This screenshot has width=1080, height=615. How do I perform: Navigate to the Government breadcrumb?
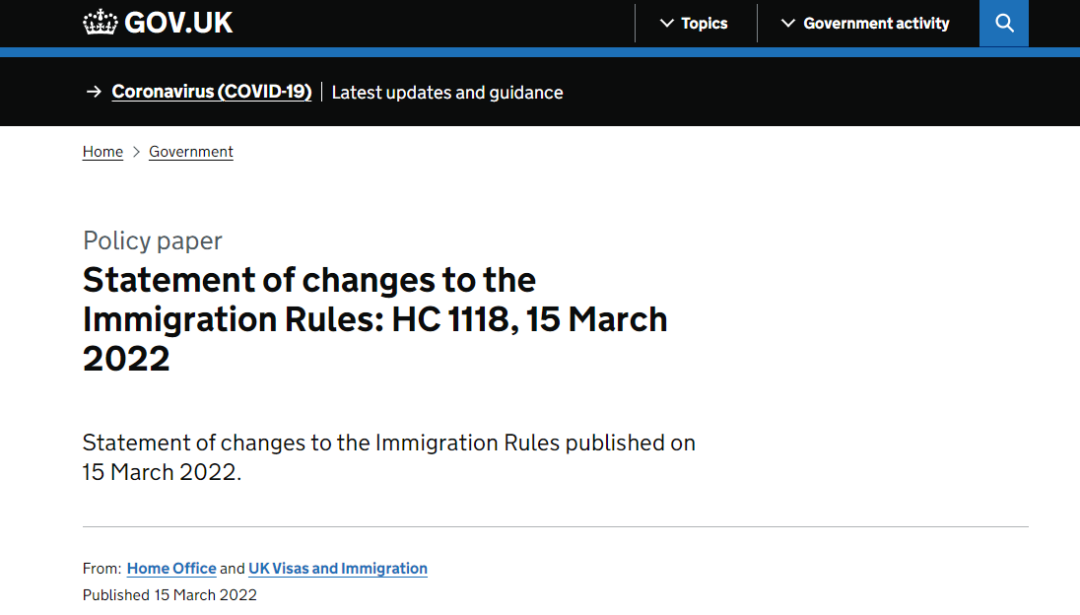click(191, 152)
